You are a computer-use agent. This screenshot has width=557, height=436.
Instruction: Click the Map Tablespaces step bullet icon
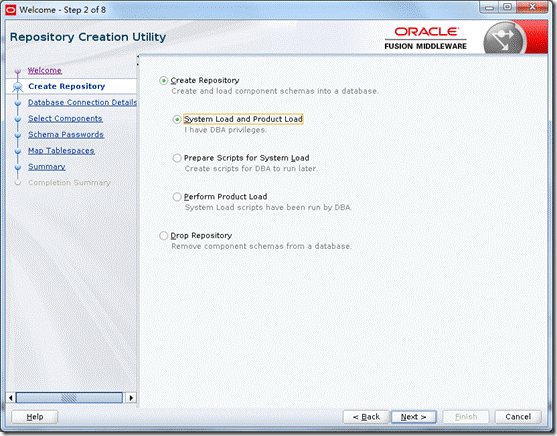[18, 151]
